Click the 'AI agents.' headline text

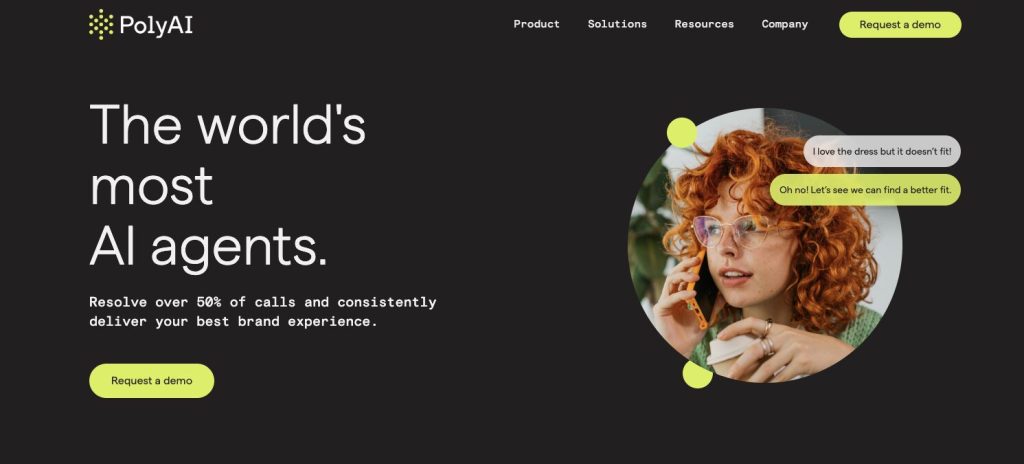208,248
